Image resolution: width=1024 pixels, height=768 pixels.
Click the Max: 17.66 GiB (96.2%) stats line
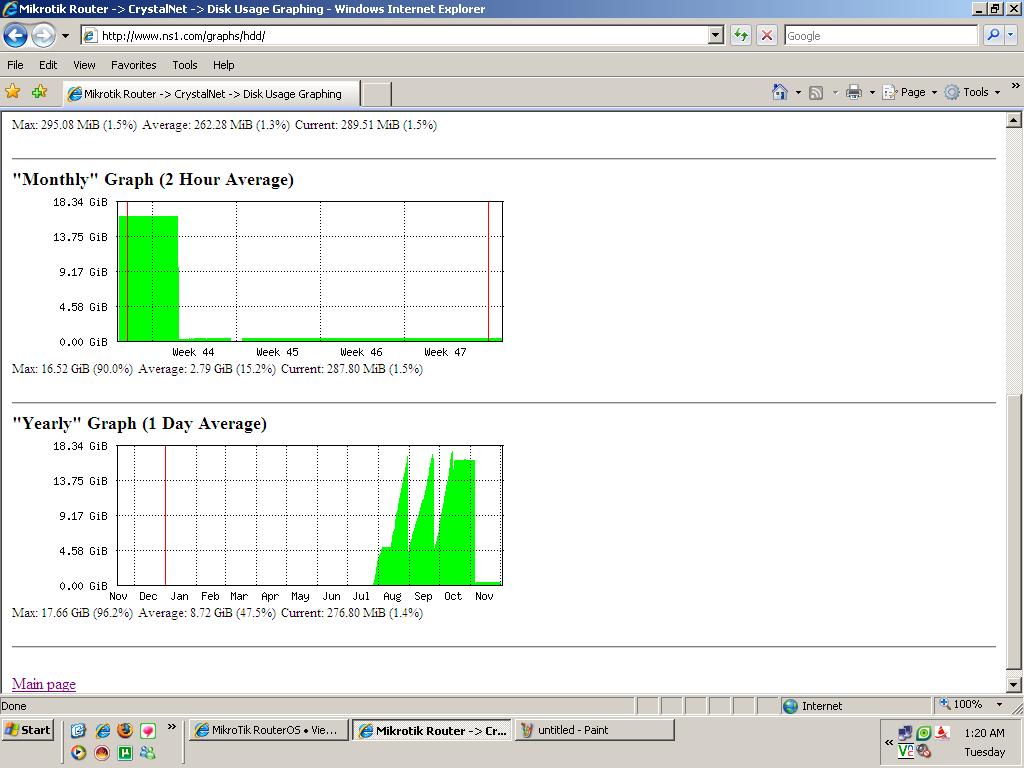(217, 613)
